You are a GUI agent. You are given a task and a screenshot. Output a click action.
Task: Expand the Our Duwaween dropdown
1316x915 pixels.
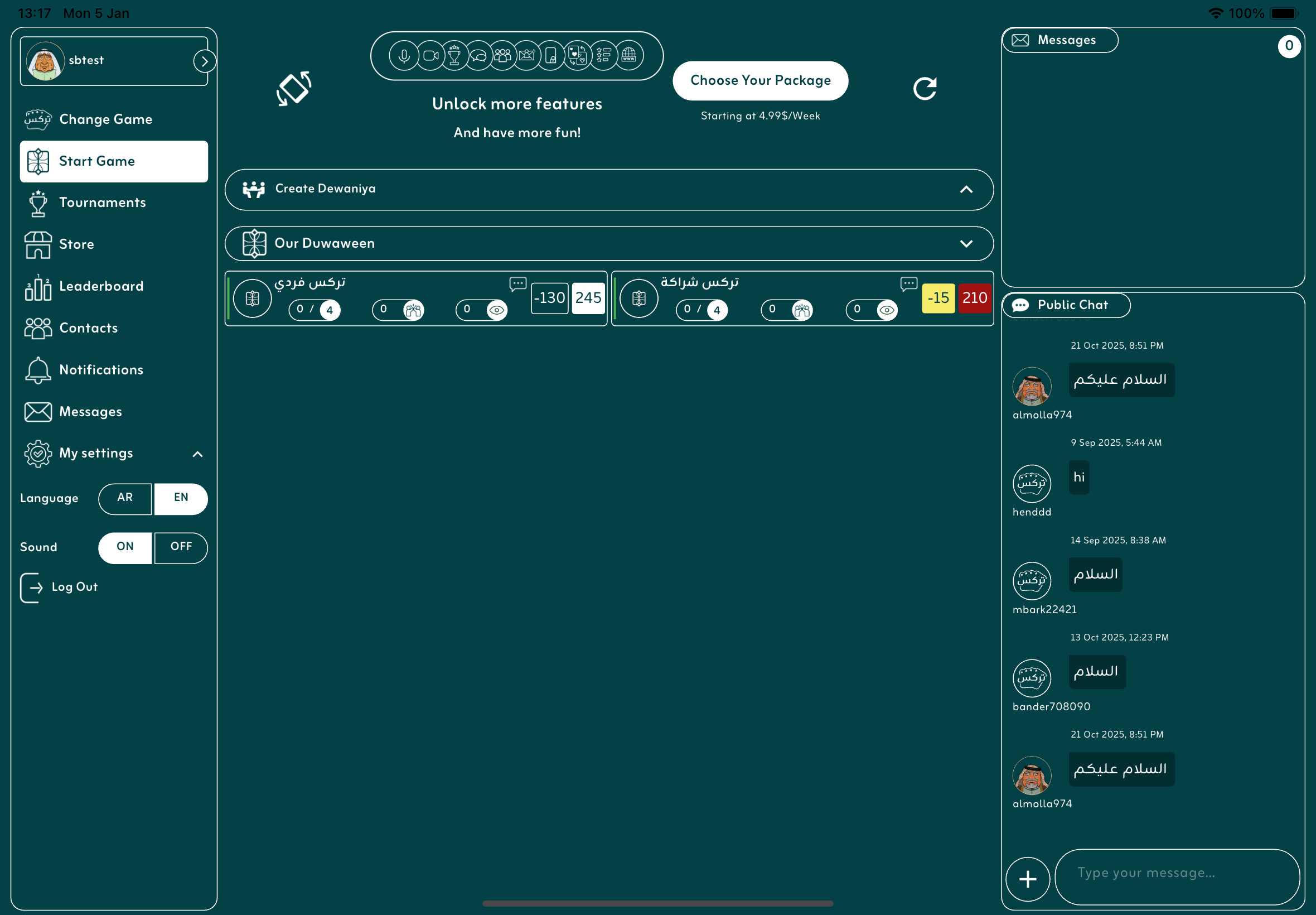coord(966,244)
